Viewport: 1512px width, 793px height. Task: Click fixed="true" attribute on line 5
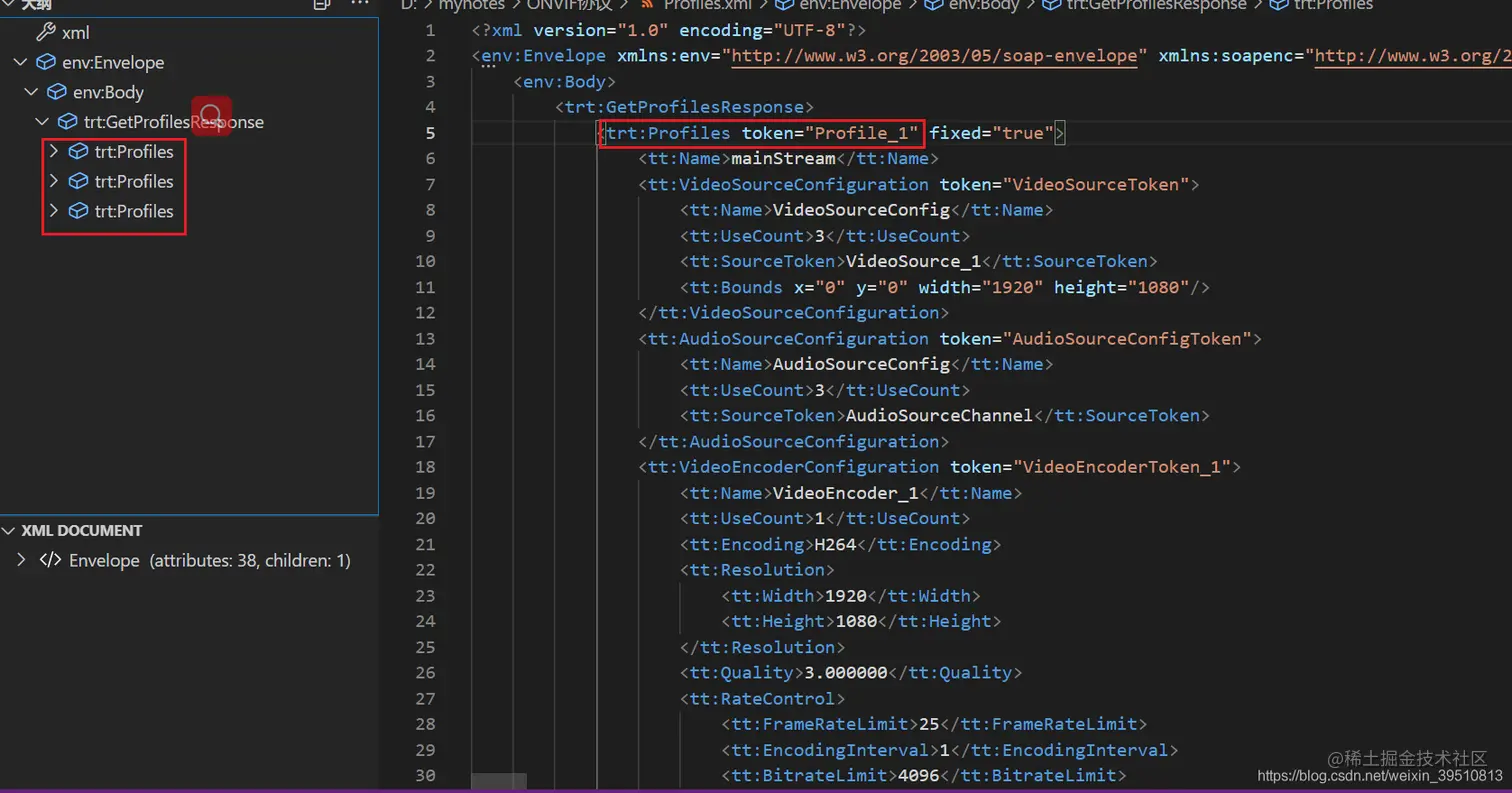pos(992,133)
